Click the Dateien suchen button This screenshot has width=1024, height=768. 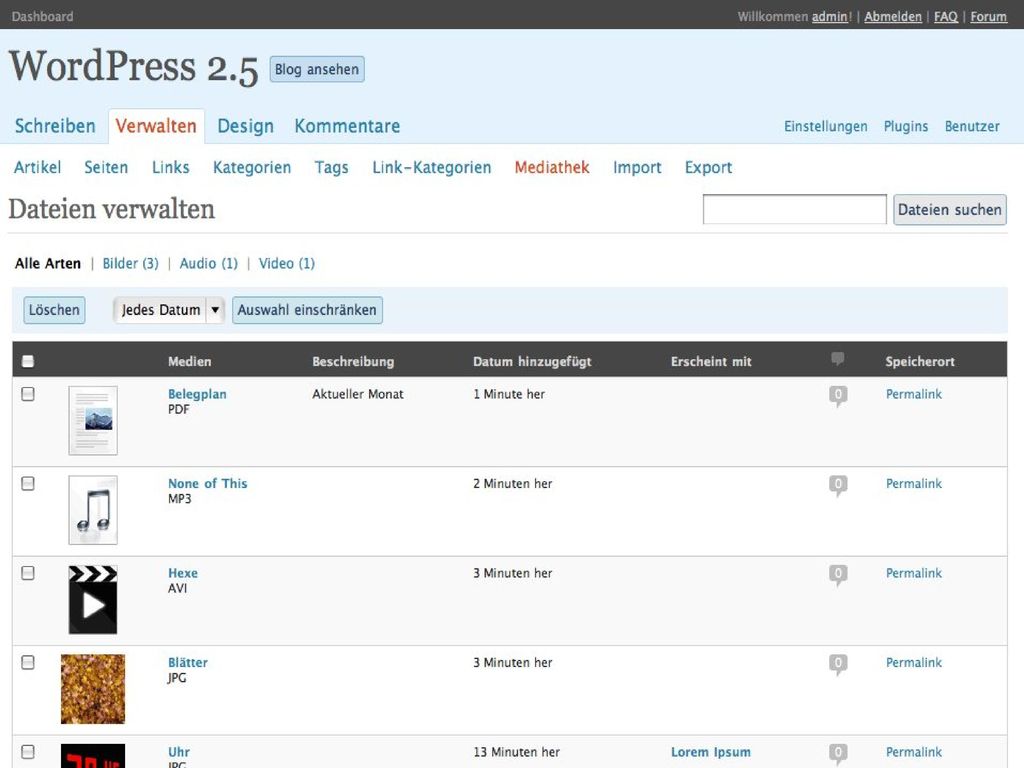pos(950,210)
